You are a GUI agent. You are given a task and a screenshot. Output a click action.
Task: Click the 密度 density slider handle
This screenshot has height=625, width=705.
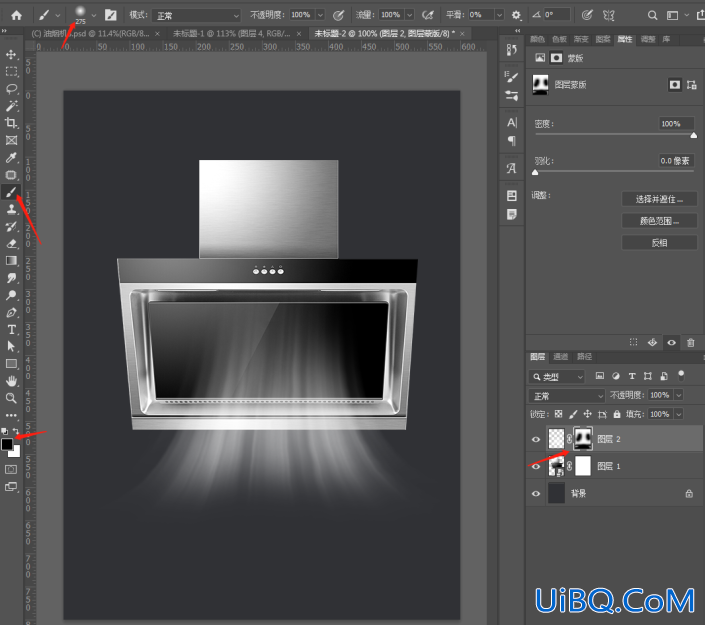693,135
